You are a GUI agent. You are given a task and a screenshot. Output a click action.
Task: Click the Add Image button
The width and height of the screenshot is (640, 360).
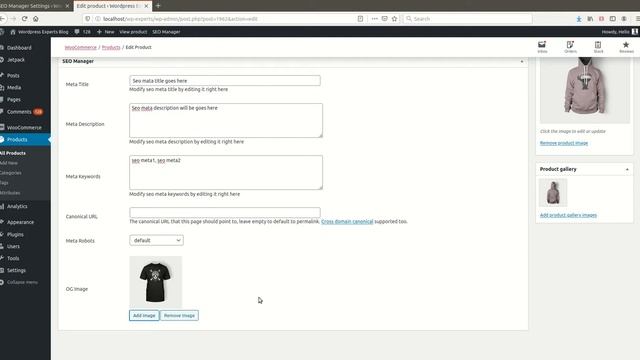tap(144, 316)
